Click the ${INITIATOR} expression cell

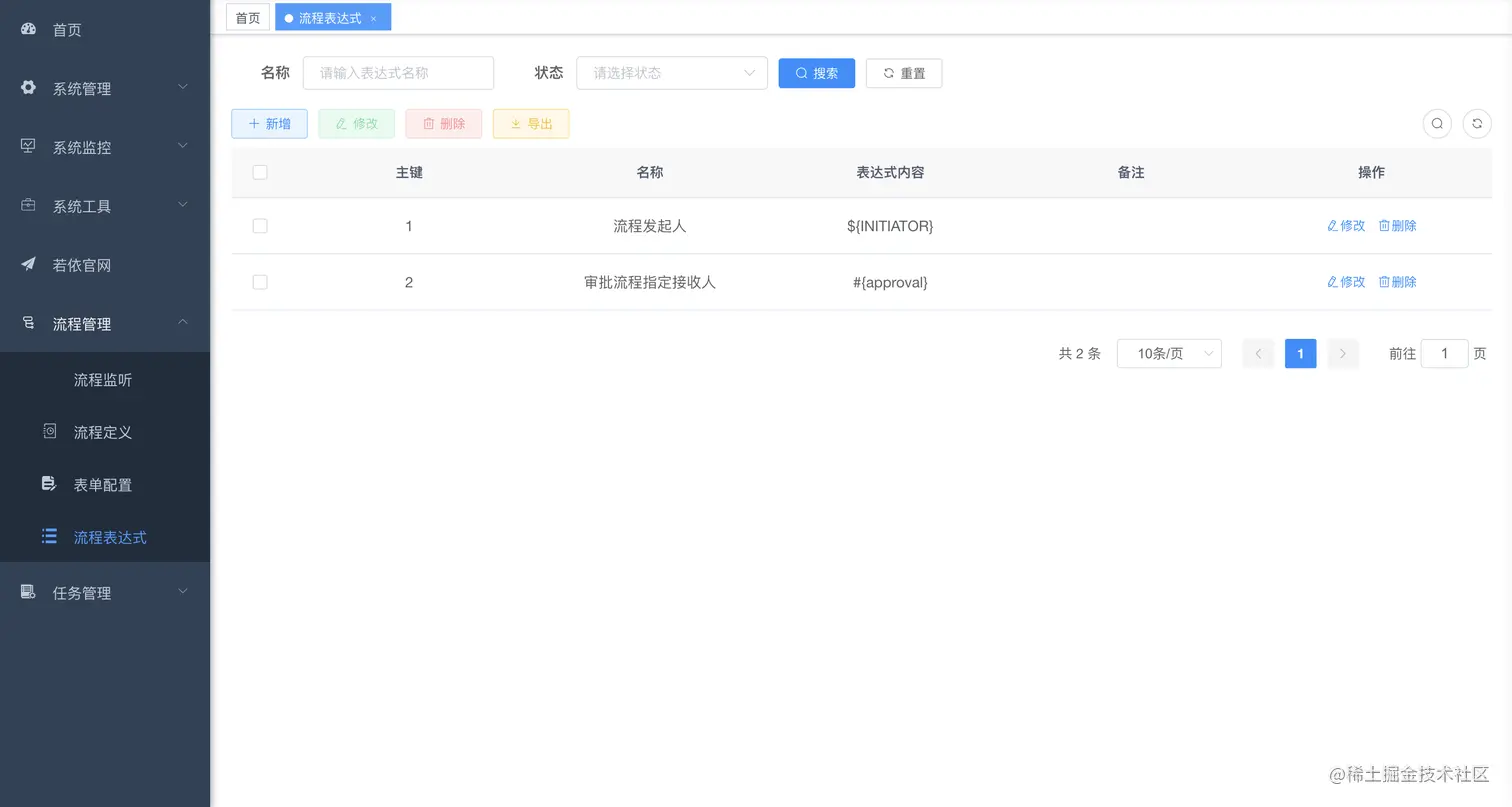coord(890,226)
